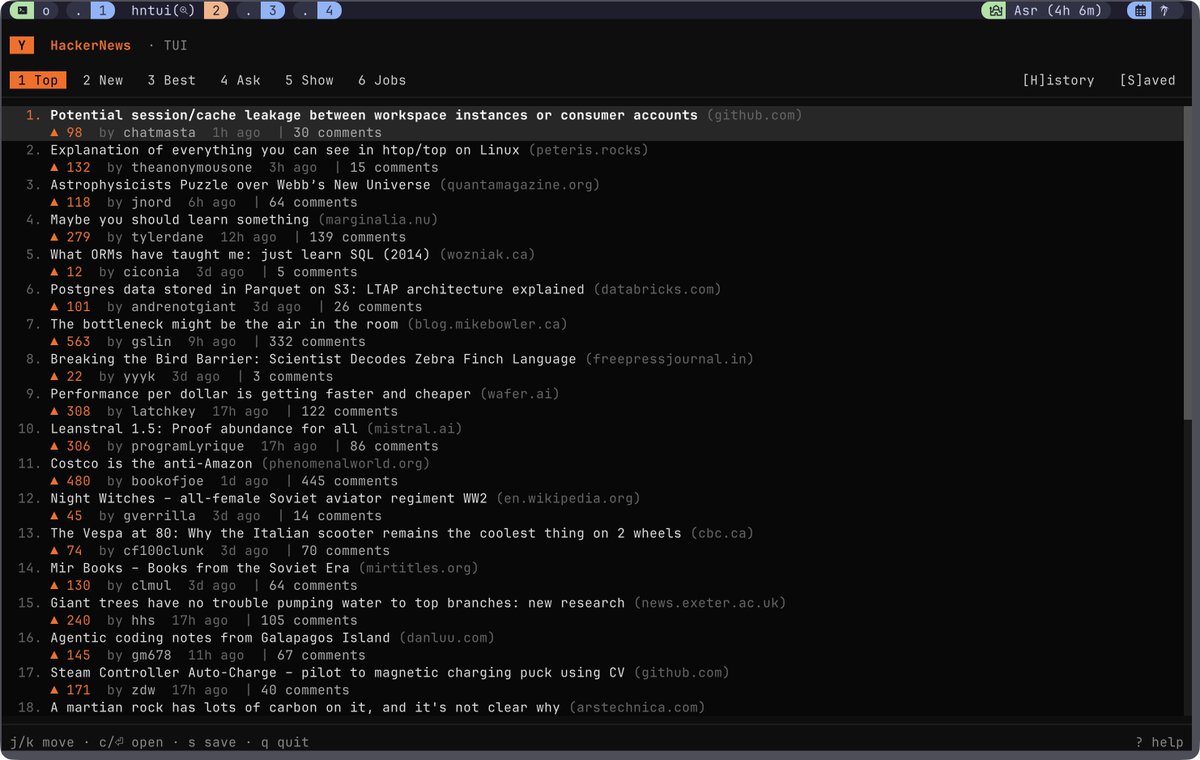Open the [S]aved stories view
Image resolution: width=1200 pixels, height=760 pixels.
pos(1147,80)
